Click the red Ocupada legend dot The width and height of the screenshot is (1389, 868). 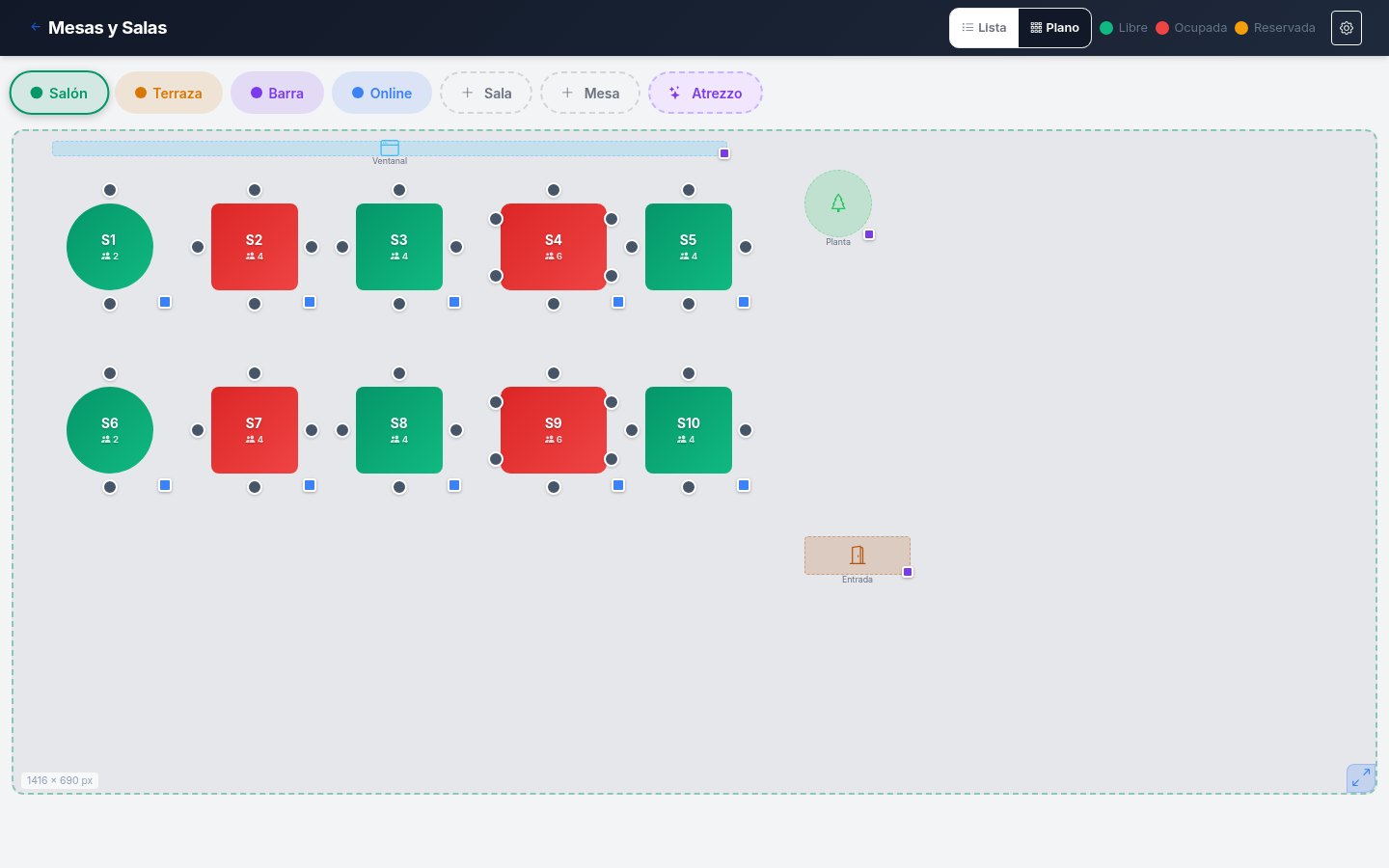(1162, 28)
